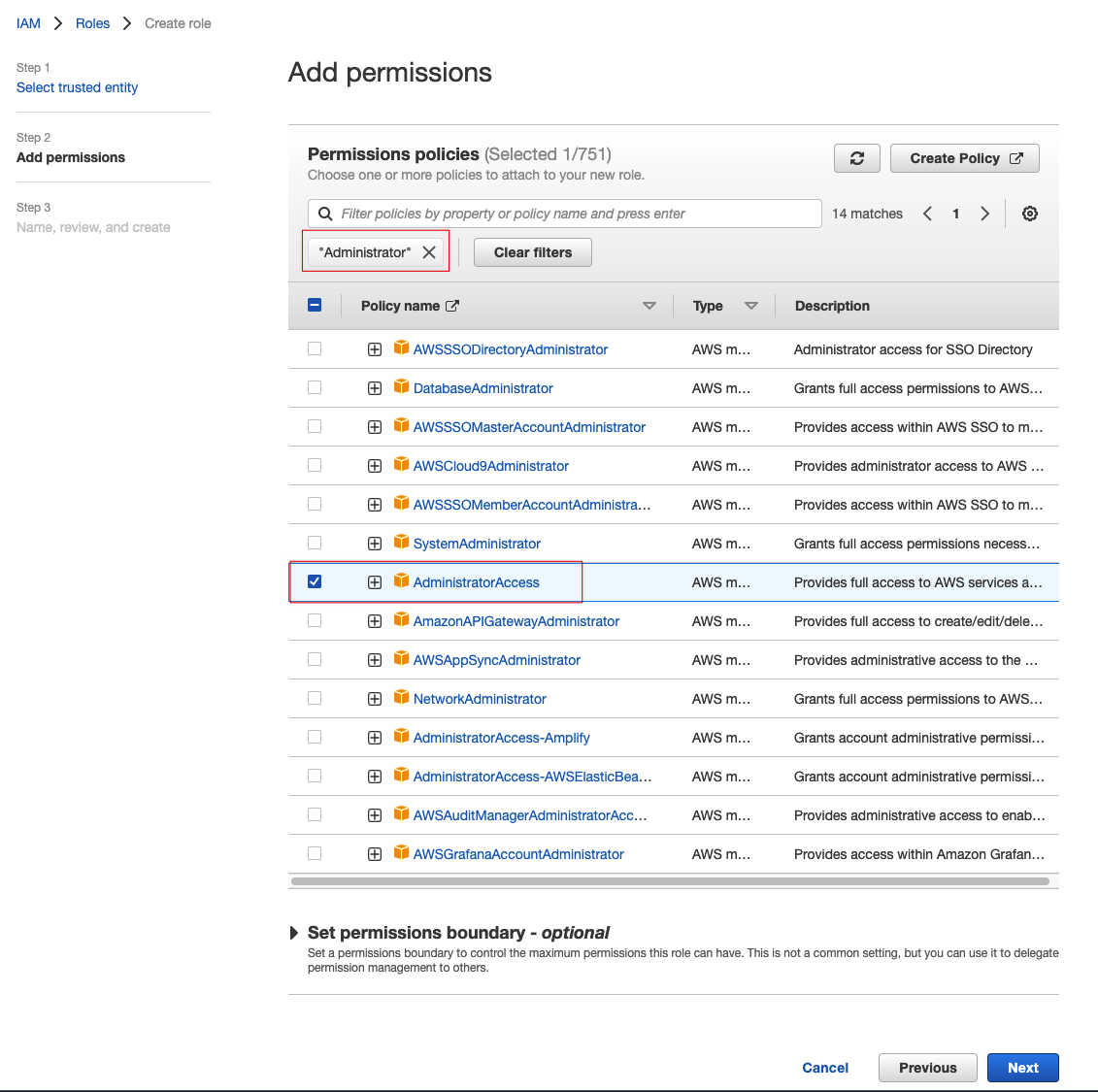Check the AWSCloud9Administrator policy
Viewport: 1098px width, 1092px height.
pos(315,465)
